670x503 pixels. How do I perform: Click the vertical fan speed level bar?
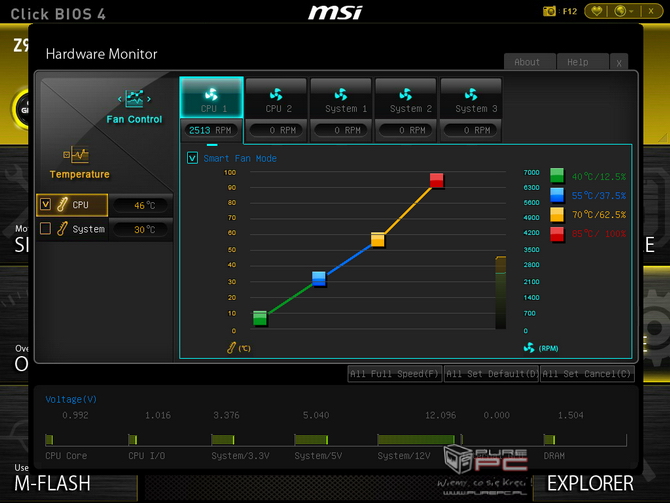[x=500, y=293]
